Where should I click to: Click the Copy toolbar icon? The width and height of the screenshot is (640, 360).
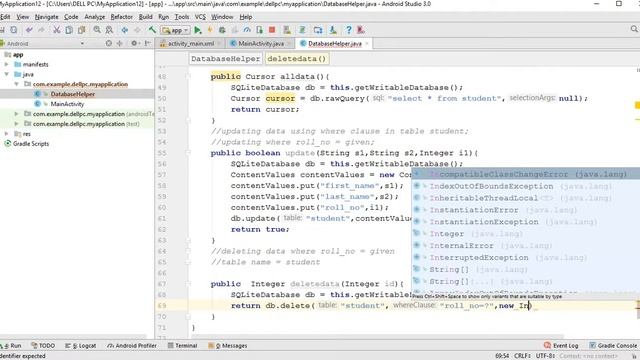coord(69,30)
